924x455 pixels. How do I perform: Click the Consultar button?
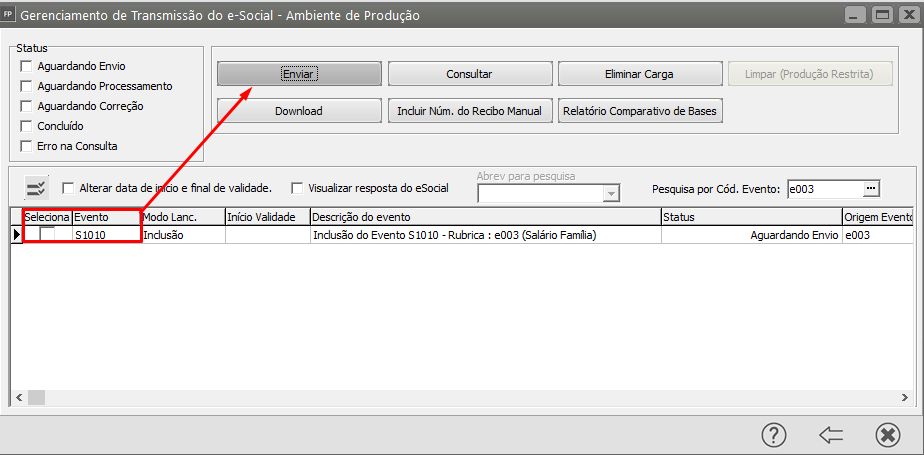pyautogui.click(x=469, y=74)
